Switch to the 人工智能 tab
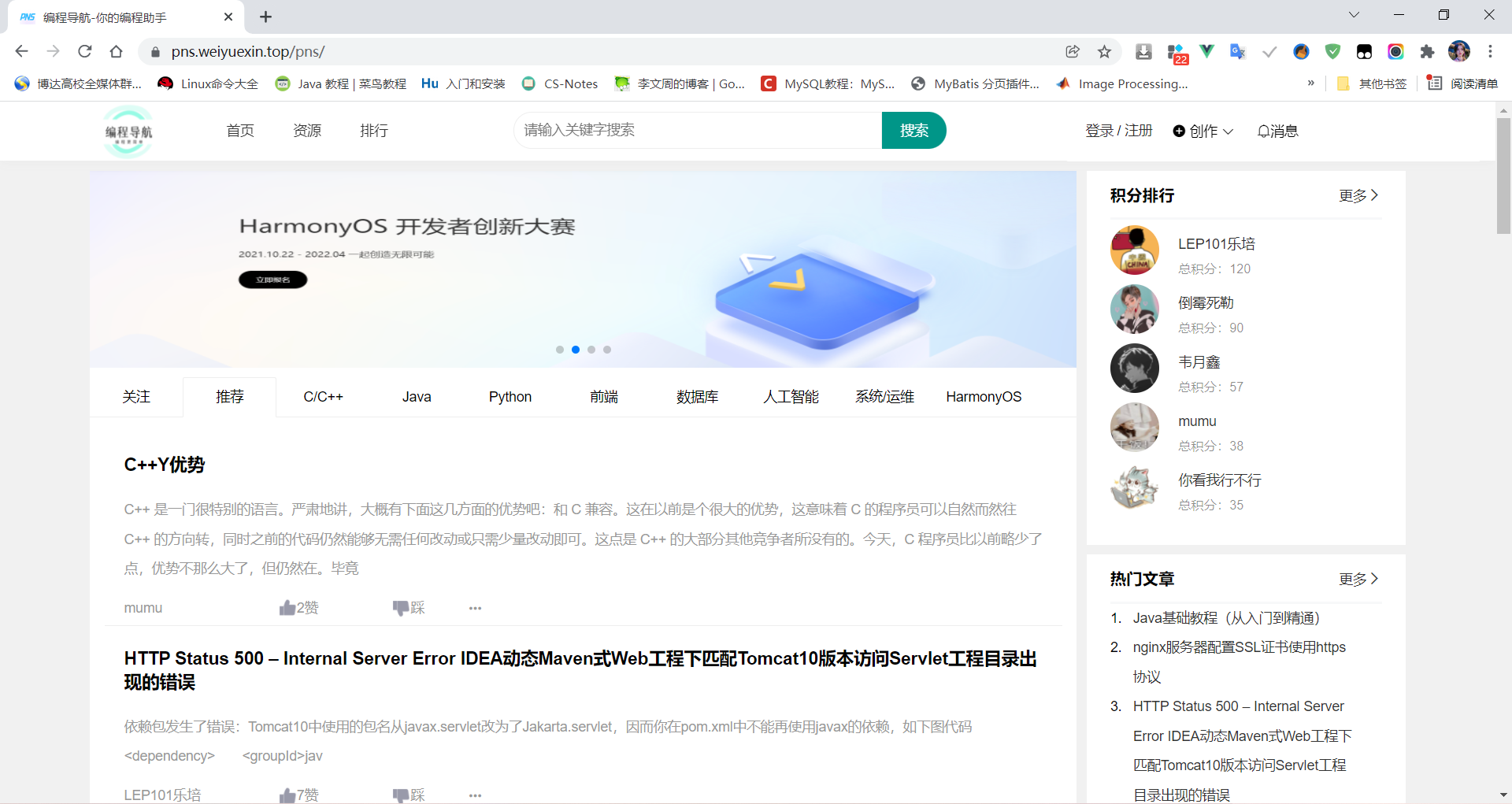 point(791,397)
